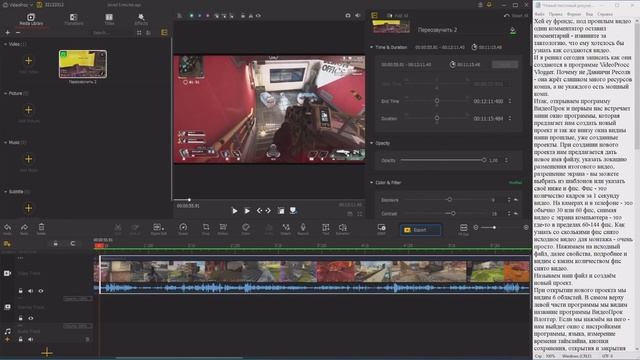Click the Video Track camera icon

(7, 273)
